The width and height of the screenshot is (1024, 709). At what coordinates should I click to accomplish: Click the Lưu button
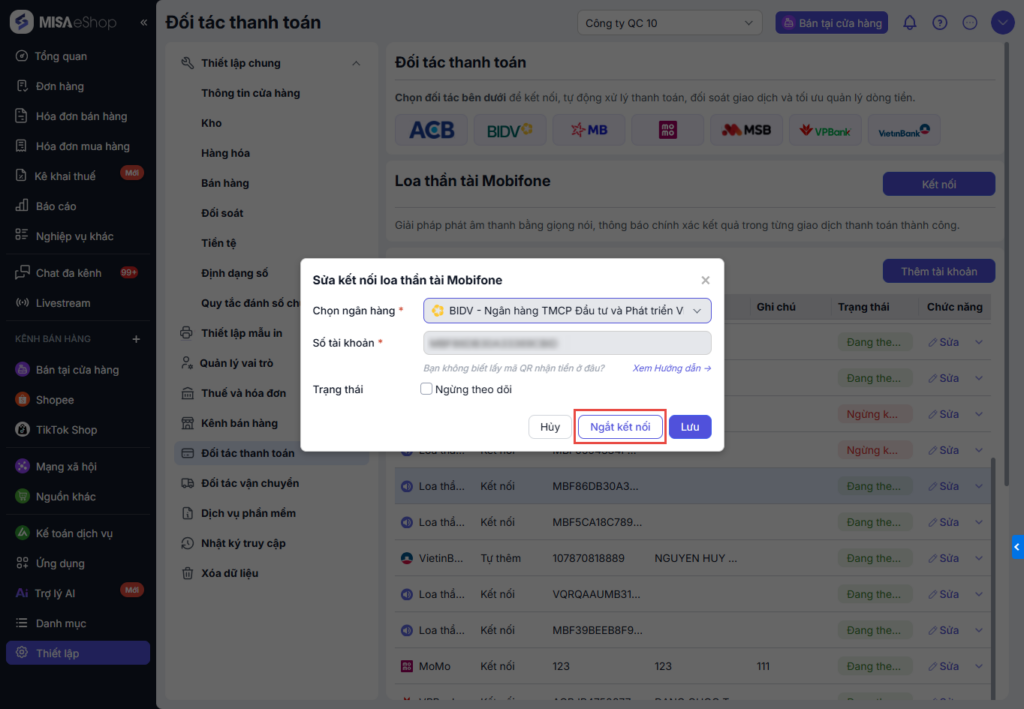(690, 427)
